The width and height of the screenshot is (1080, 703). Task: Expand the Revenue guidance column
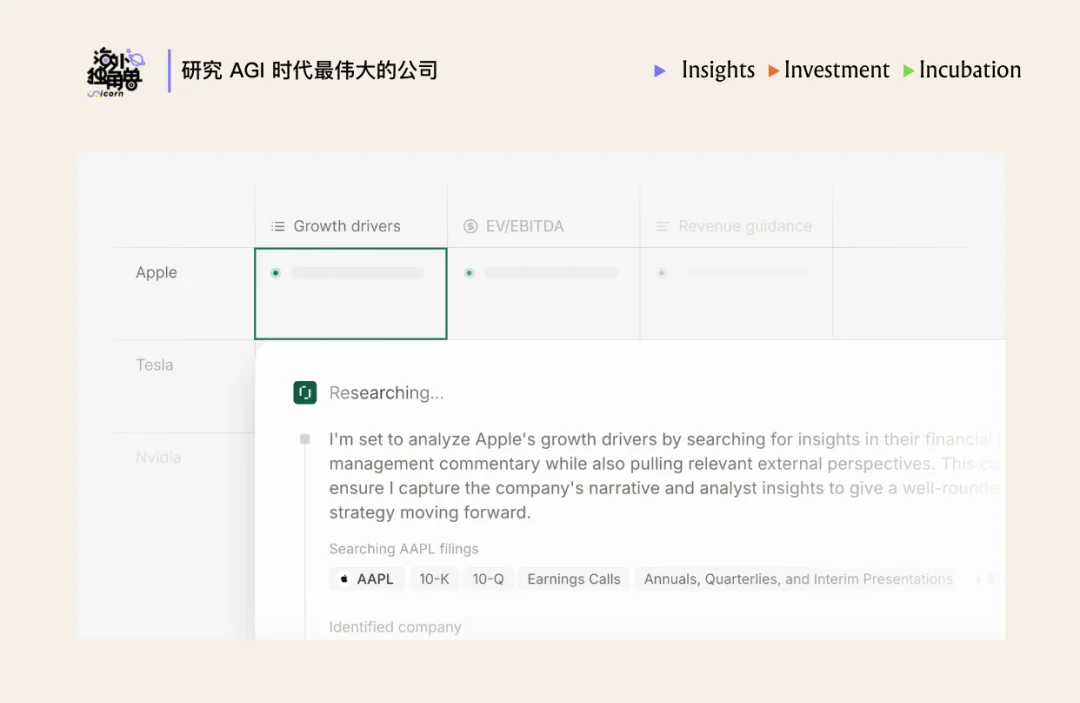746,227
